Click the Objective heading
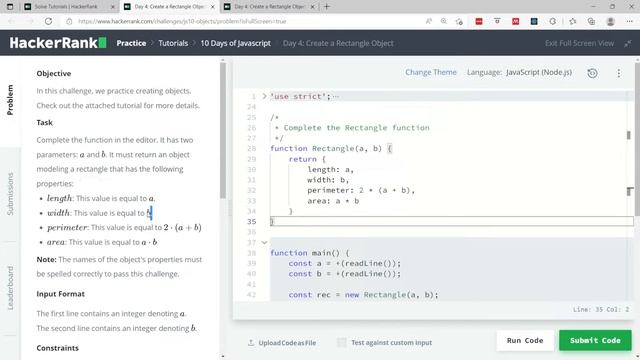 53,73
